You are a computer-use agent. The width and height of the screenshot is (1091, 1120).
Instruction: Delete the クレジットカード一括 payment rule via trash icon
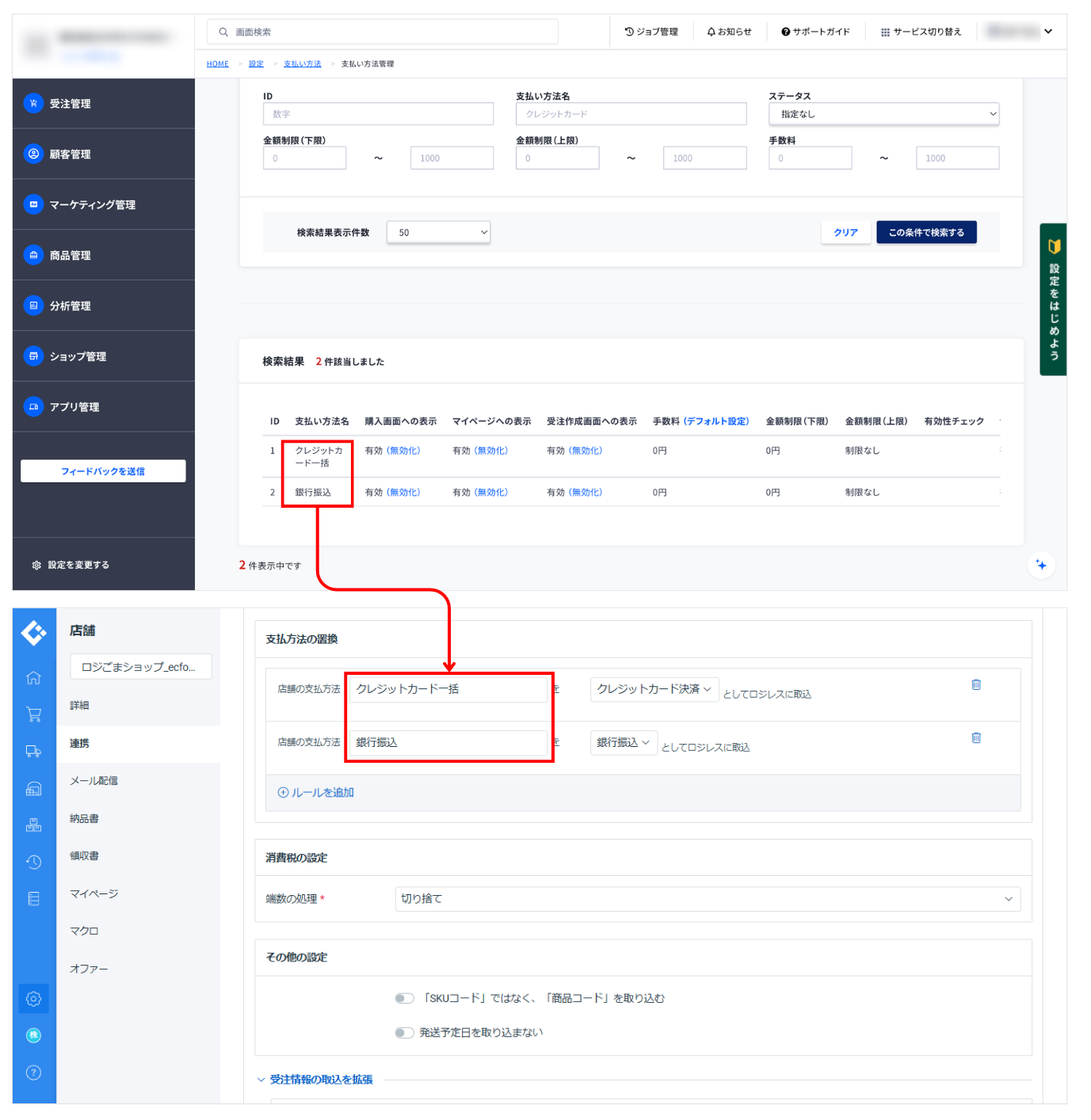coord(976,684)
